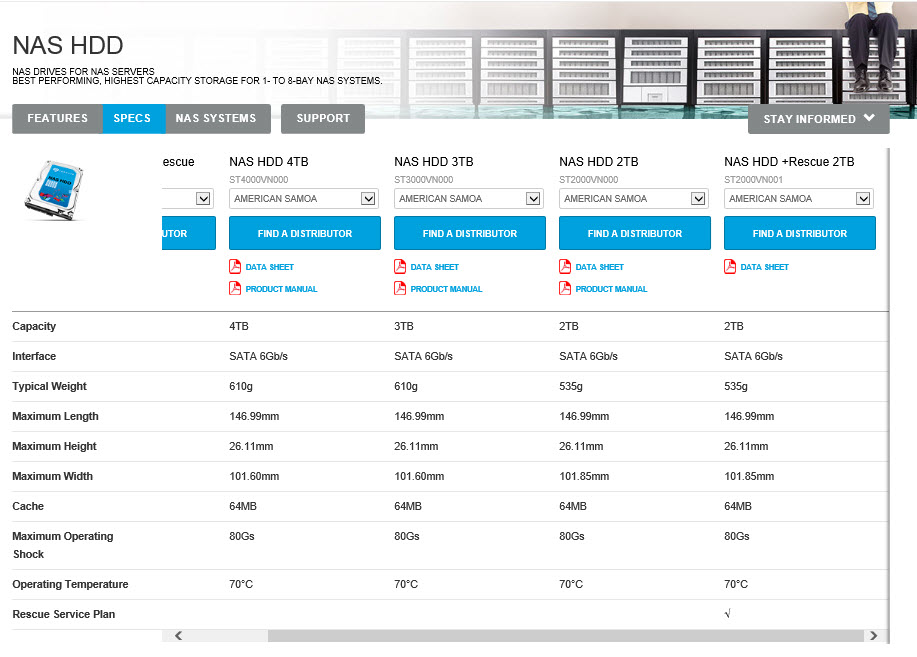
Task: Click model number ST4000VN000
Action: 258,180
